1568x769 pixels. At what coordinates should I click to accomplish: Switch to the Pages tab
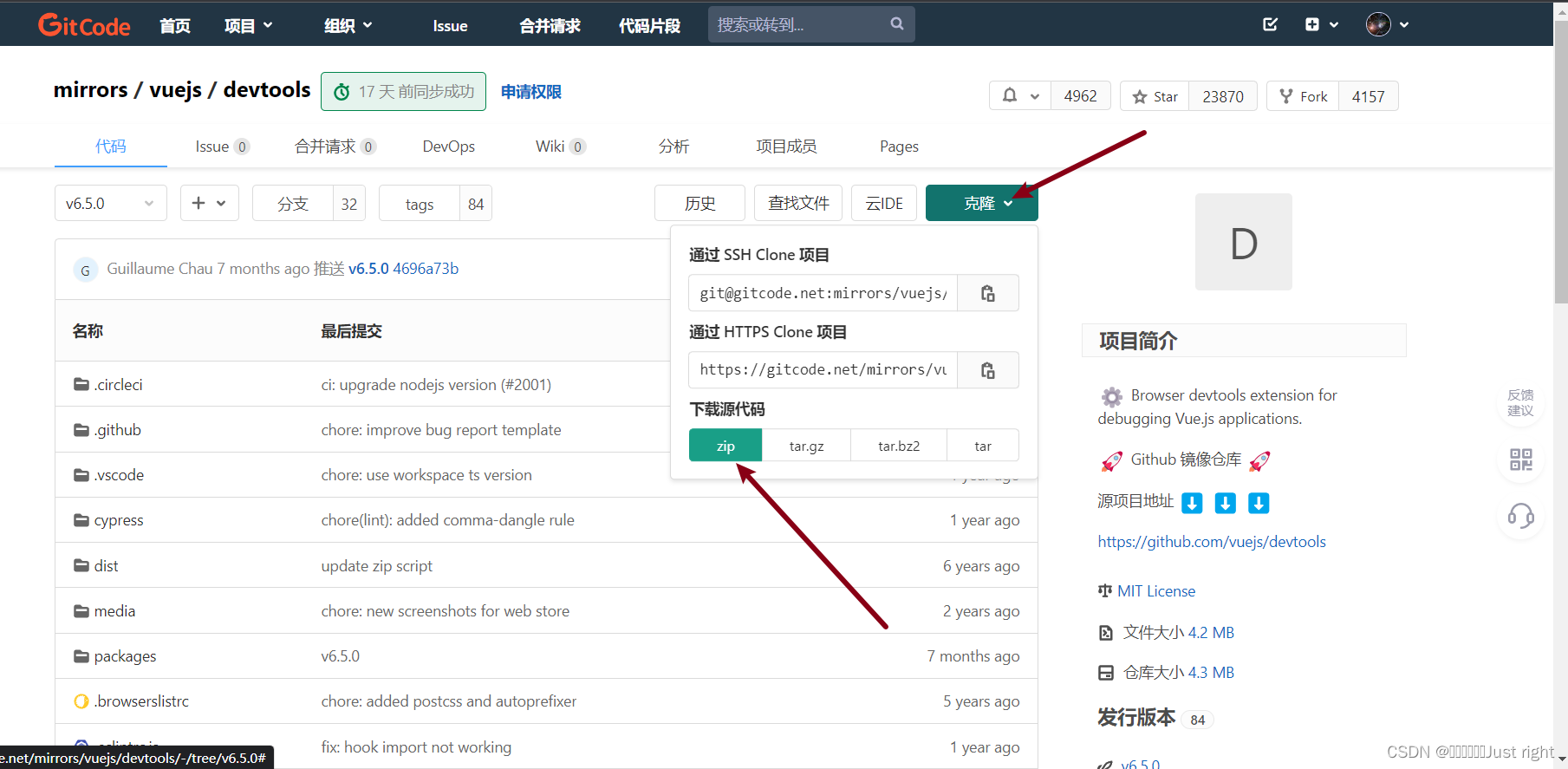(x=899, y=147)
